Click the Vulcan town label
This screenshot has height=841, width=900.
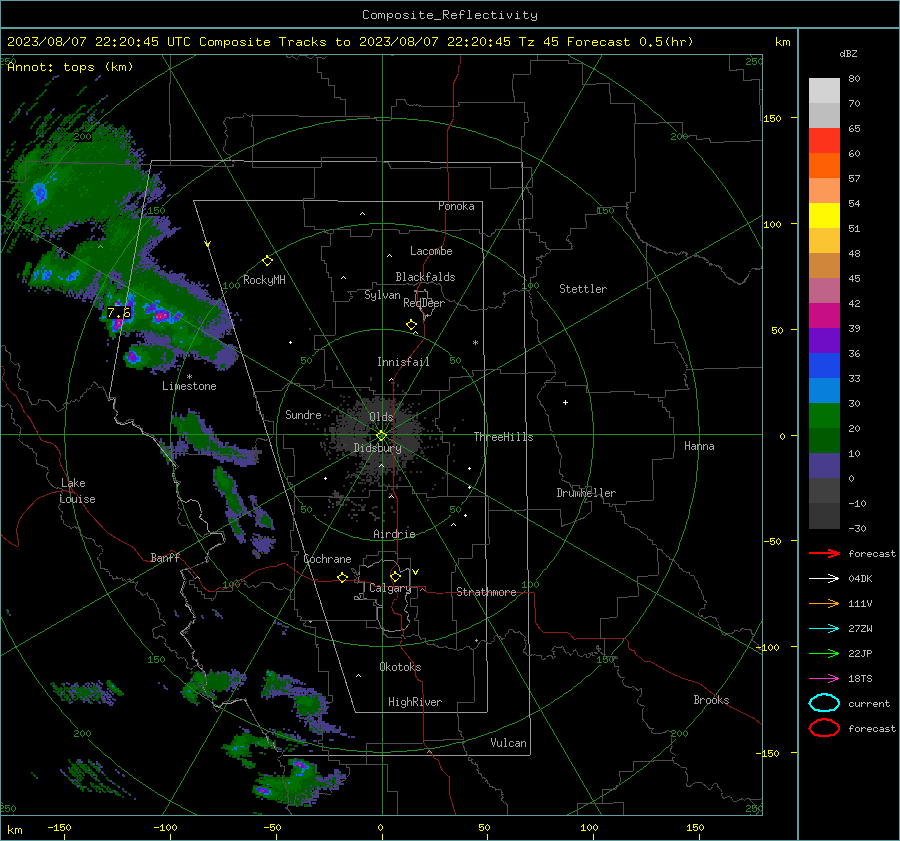coord(508,743)
